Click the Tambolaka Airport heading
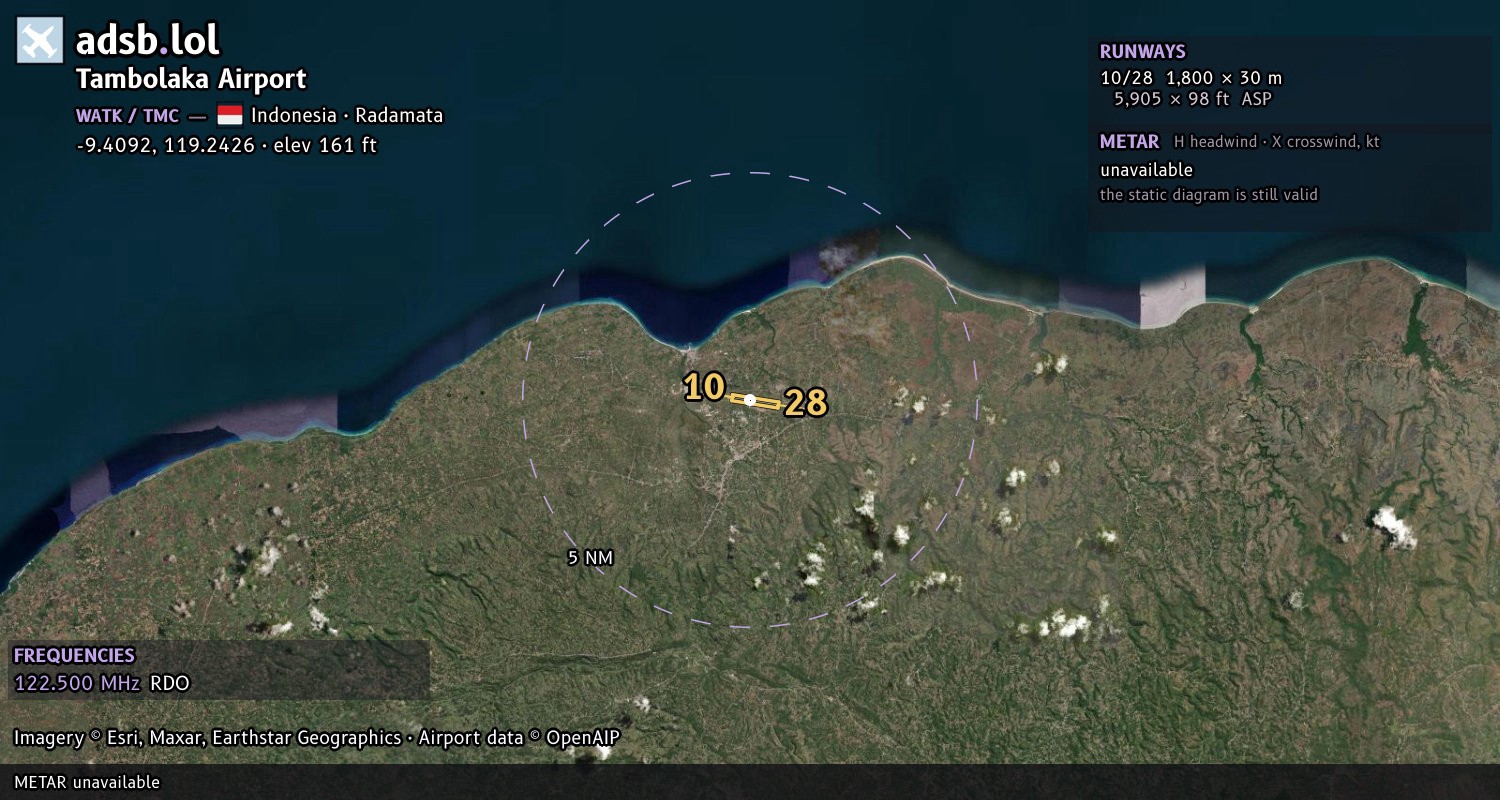 click(191, 79)
